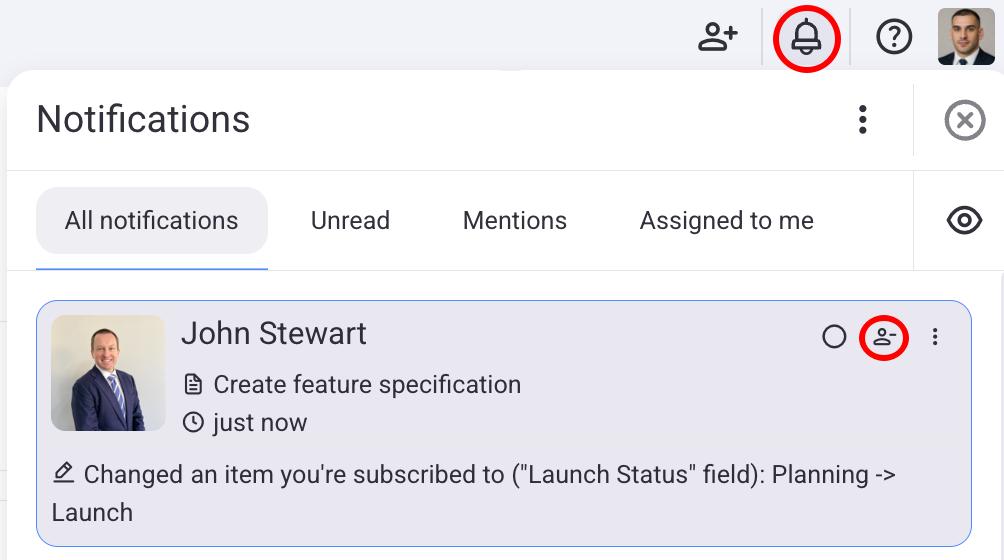
Task: Toggle the eye visibility icon
Action: point(964,221)
